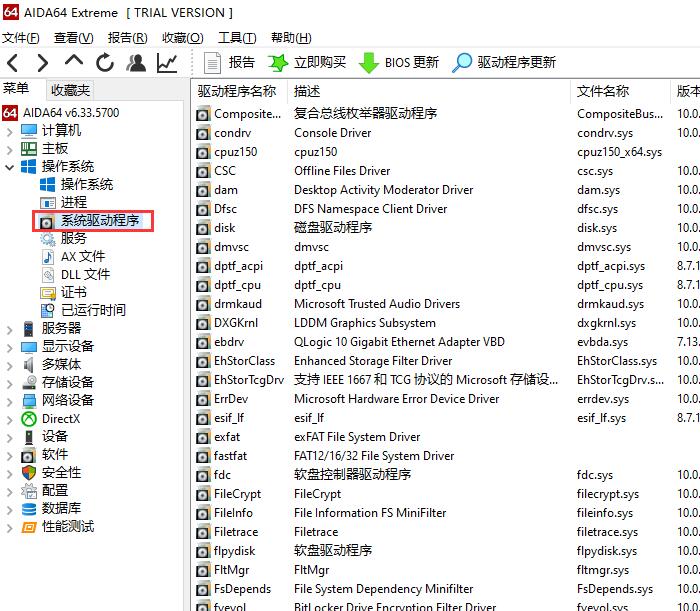The height and width of the screenshot is (611, 700).
Task: Click the 驱动程序更新 button
Action: 504,62
